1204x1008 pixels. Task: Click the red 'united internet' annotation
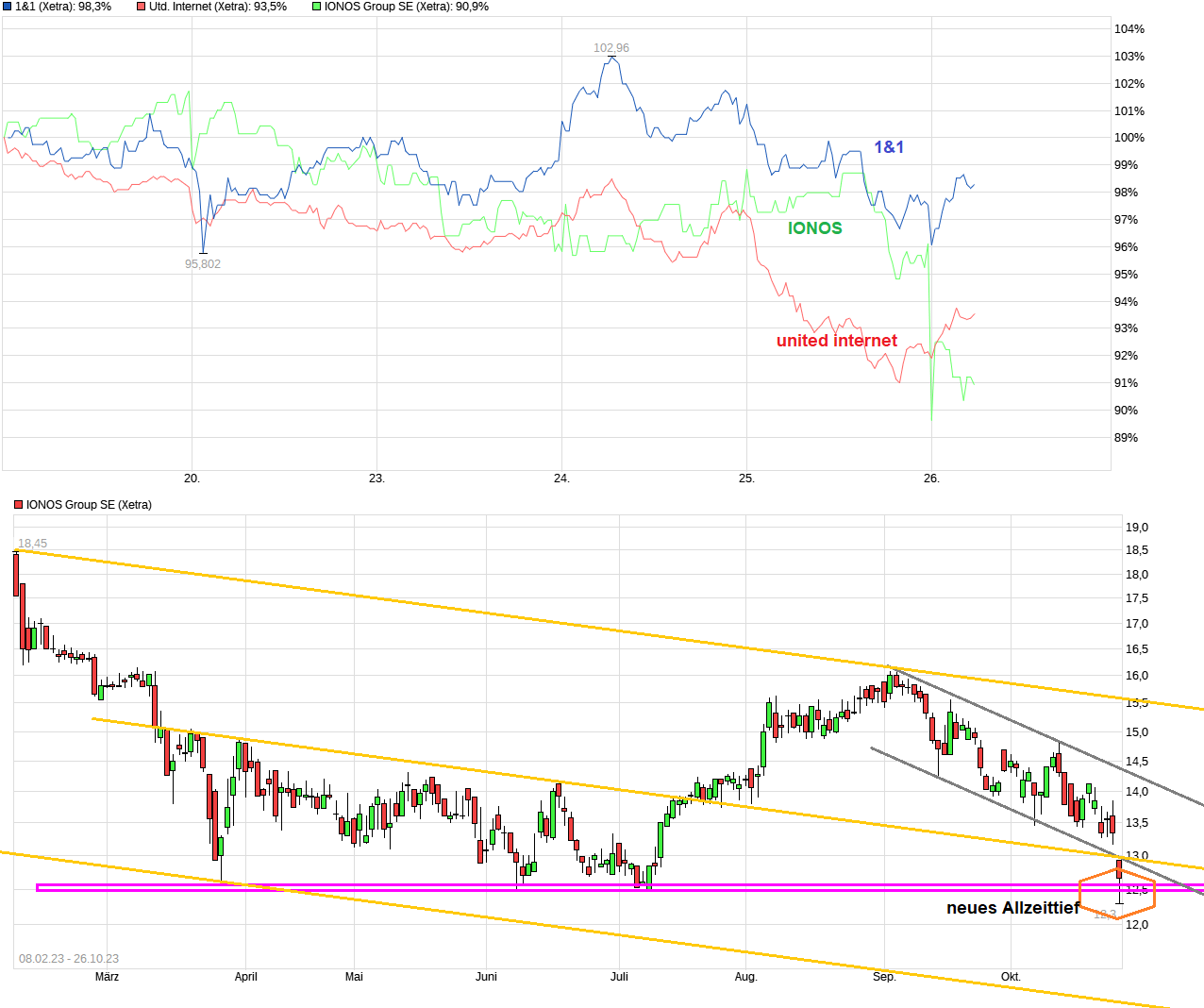(837, 341)
